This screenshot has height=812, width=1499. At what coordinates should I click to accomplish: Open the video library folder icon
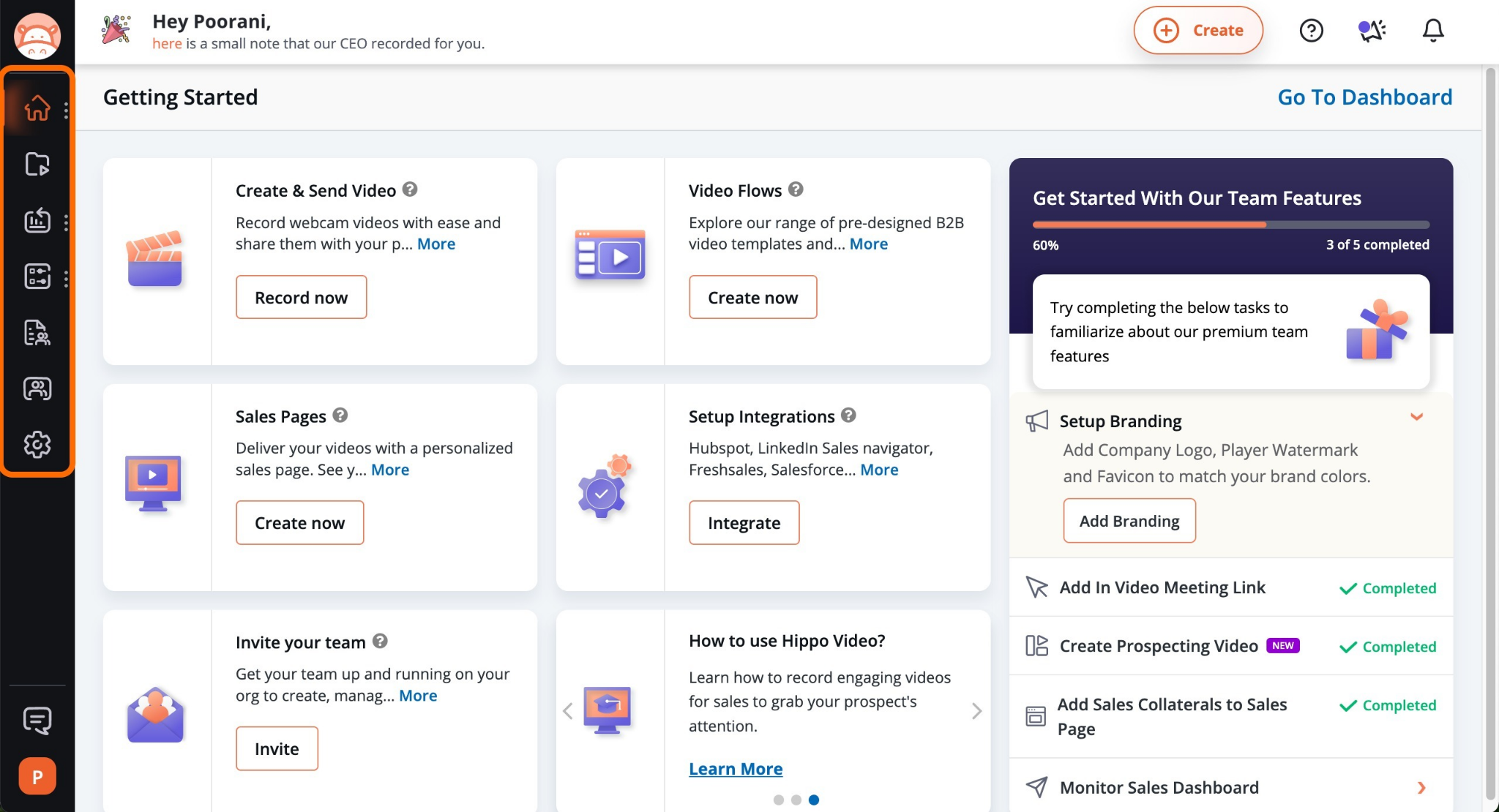[x=37, y=164]
